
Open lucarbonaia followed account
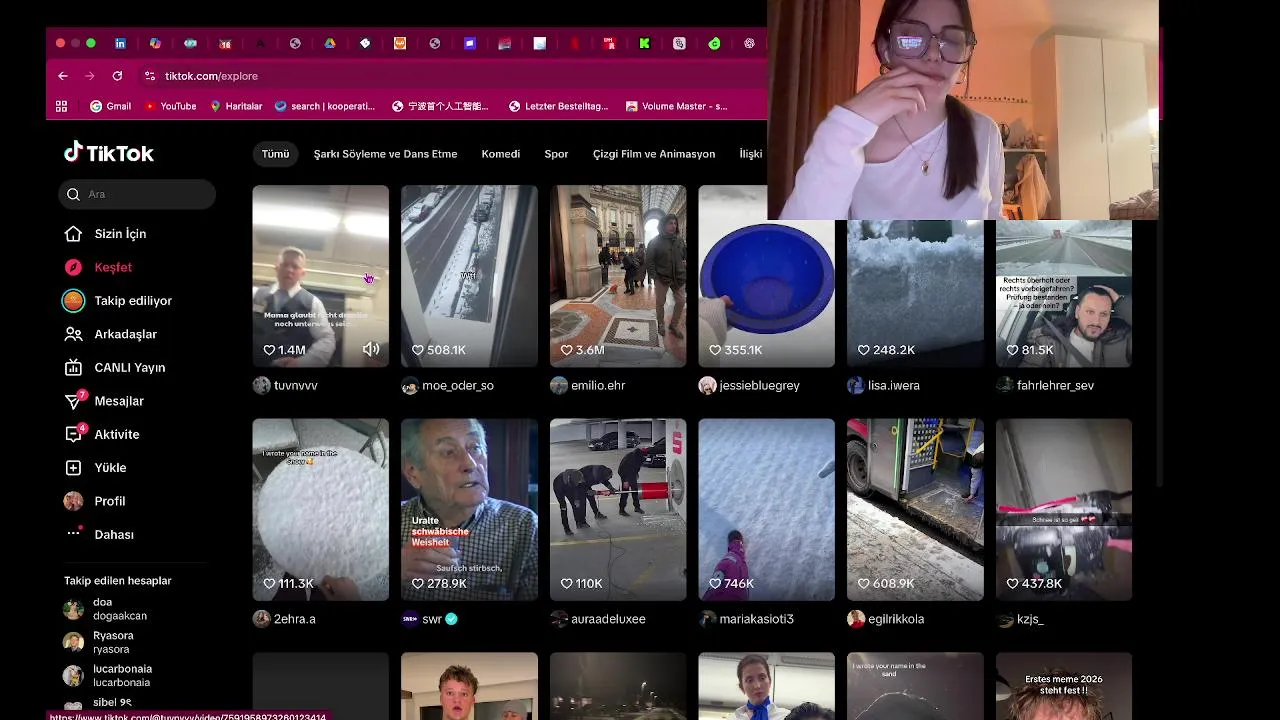pyautogui.click(x=109, y=675)
